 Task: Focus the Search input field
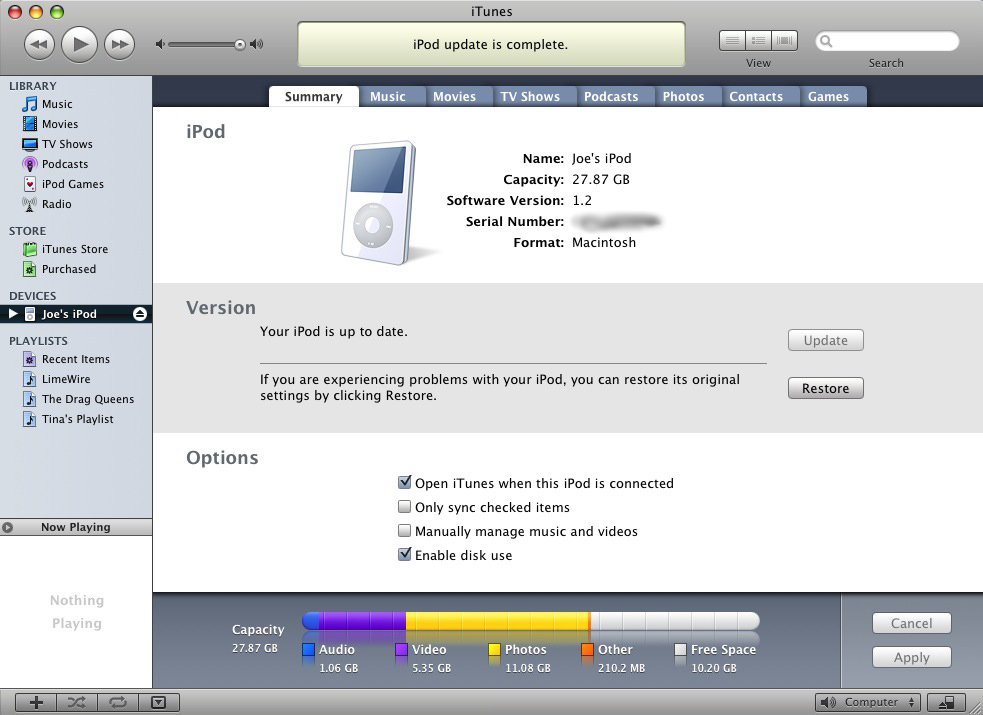887,41
